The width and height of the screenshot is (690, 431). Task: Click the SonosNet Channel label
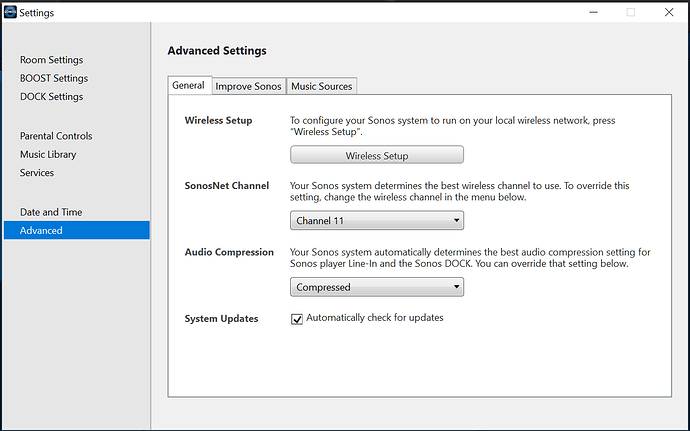[x=227, y=186]
